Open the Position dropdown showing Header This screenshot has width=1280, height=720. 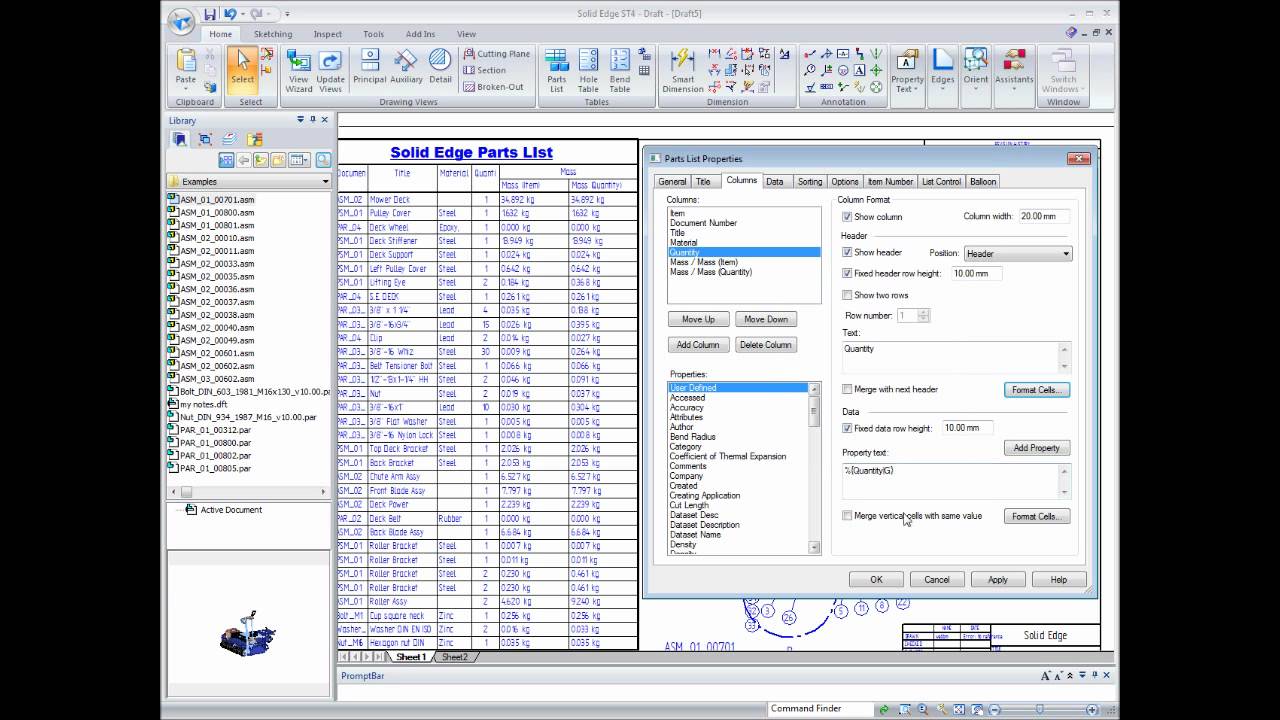[1017, 254]
